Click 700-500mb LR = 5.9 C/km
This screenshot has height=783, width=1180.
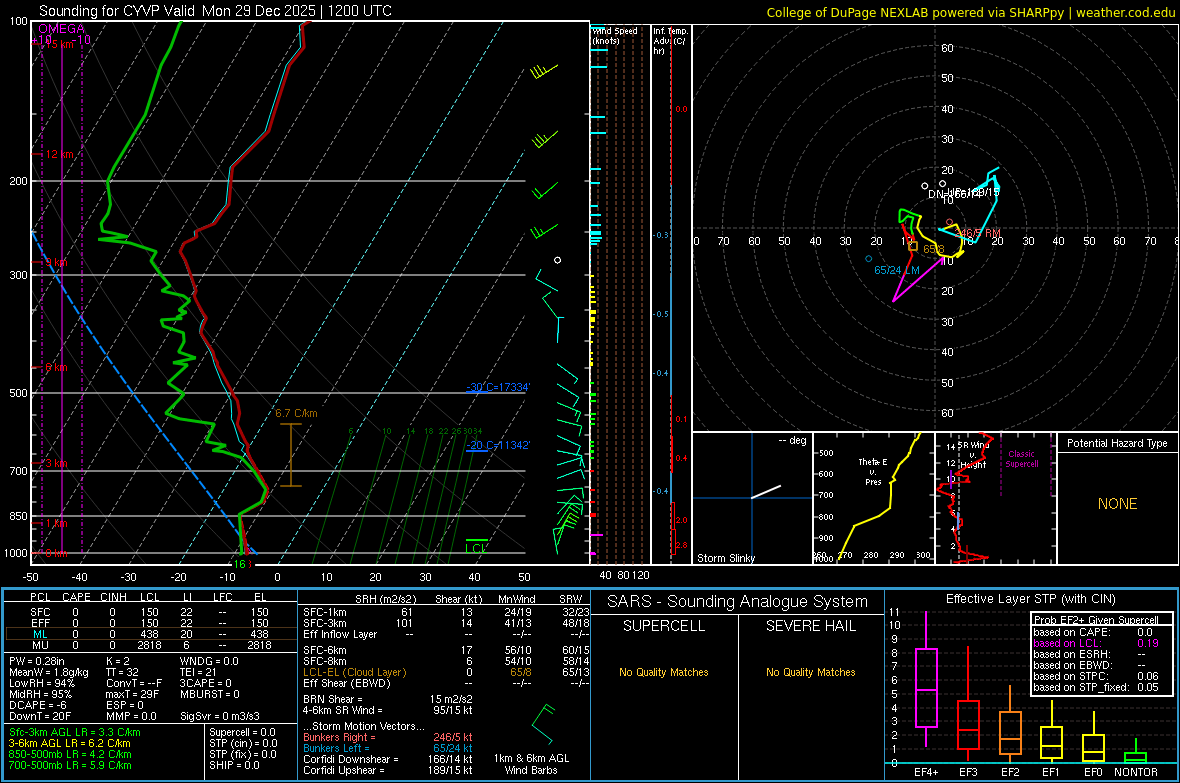[70, 765]
